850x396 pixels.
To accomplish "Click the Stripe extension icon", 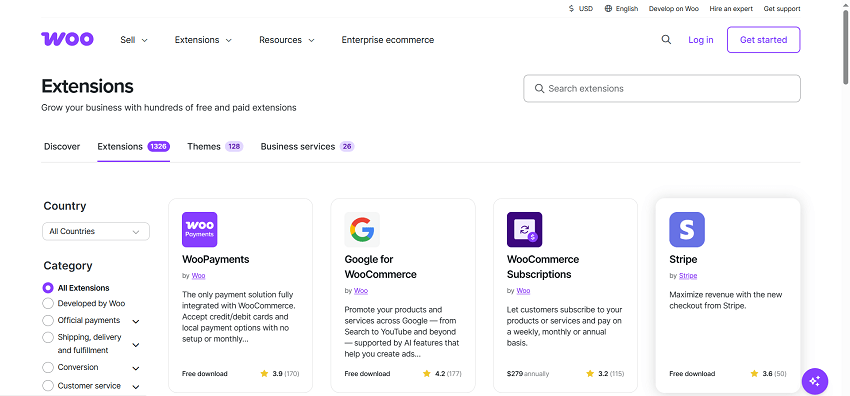I will pos(687,230).
